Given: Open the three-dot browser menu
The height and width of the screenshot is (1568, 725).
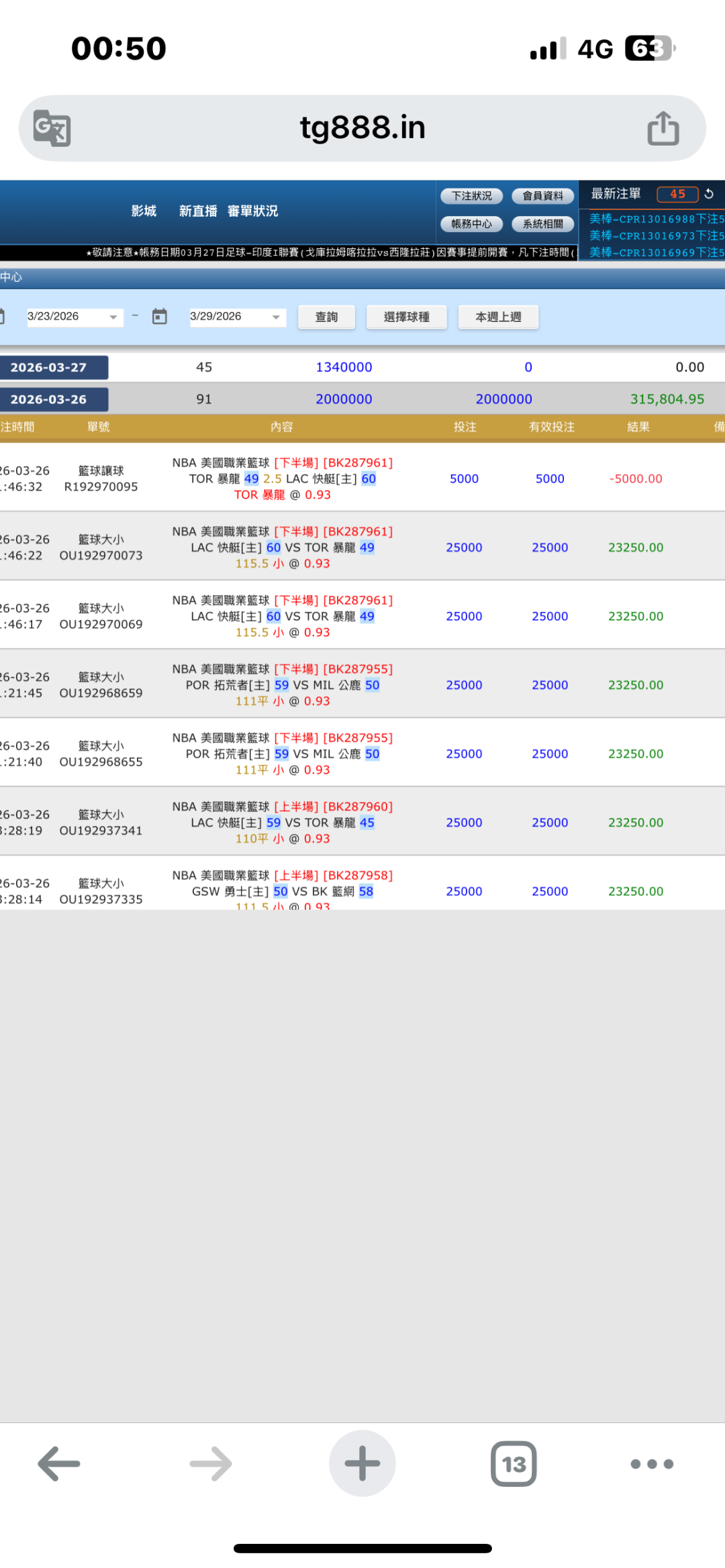Looking at the screenshot, I should 651,1463.
